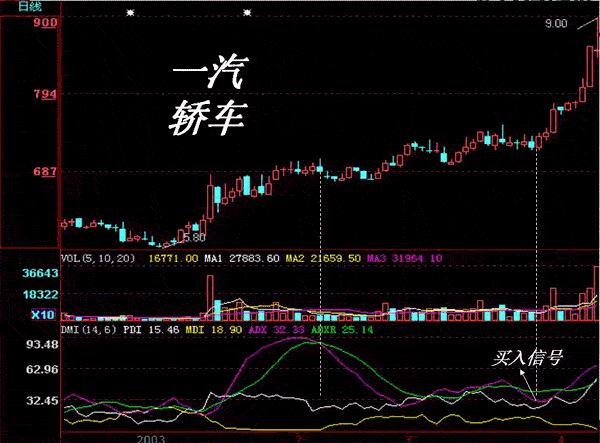The width and height of the screenshot is (600, 443).
Task: Click the VOL(5,10,20) indicator label
Action: (98, 259)
